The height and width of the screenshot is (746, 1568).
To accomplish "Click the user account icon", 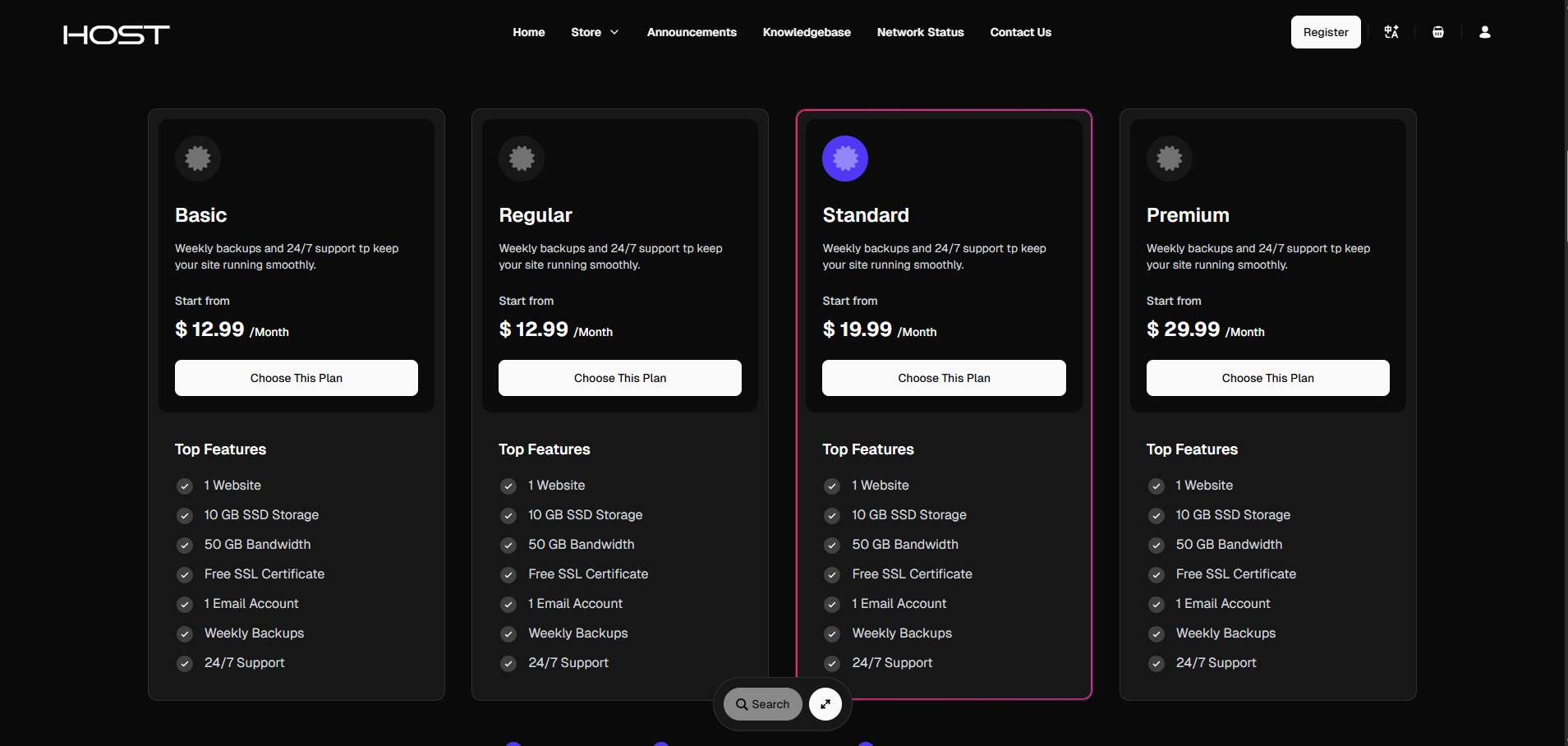I will 1484,32.
